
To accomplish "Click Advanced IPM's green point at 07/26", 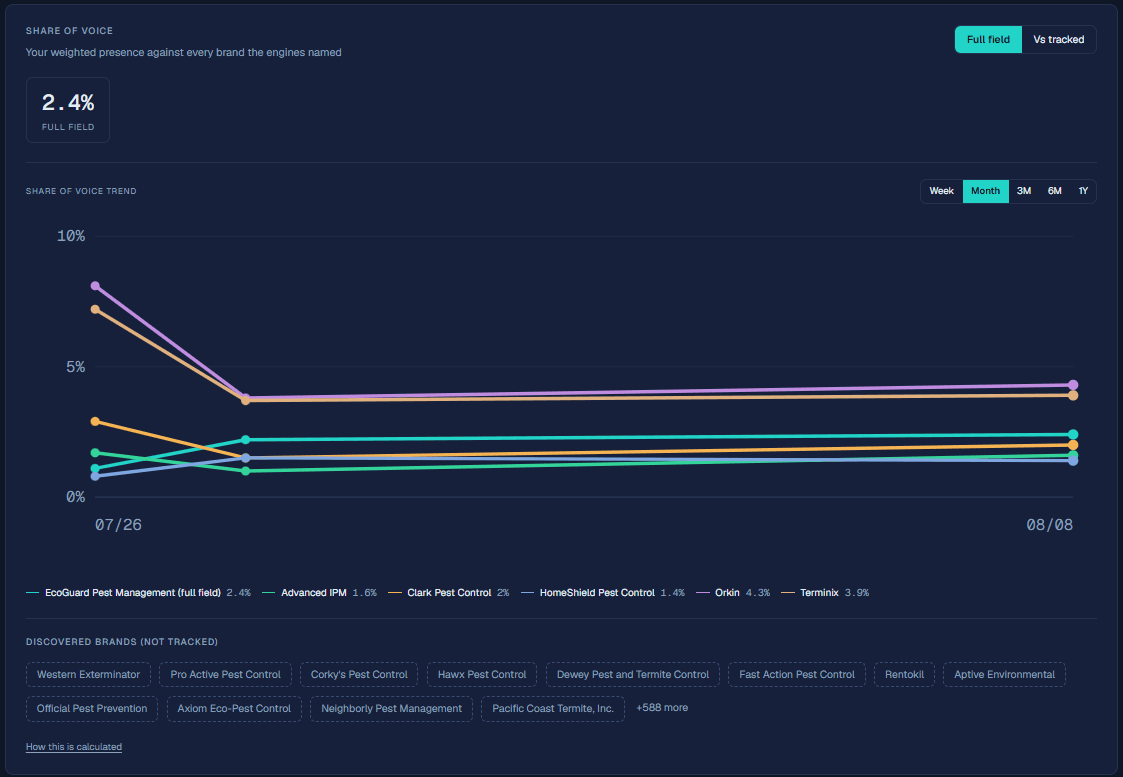I will (95, 453).
